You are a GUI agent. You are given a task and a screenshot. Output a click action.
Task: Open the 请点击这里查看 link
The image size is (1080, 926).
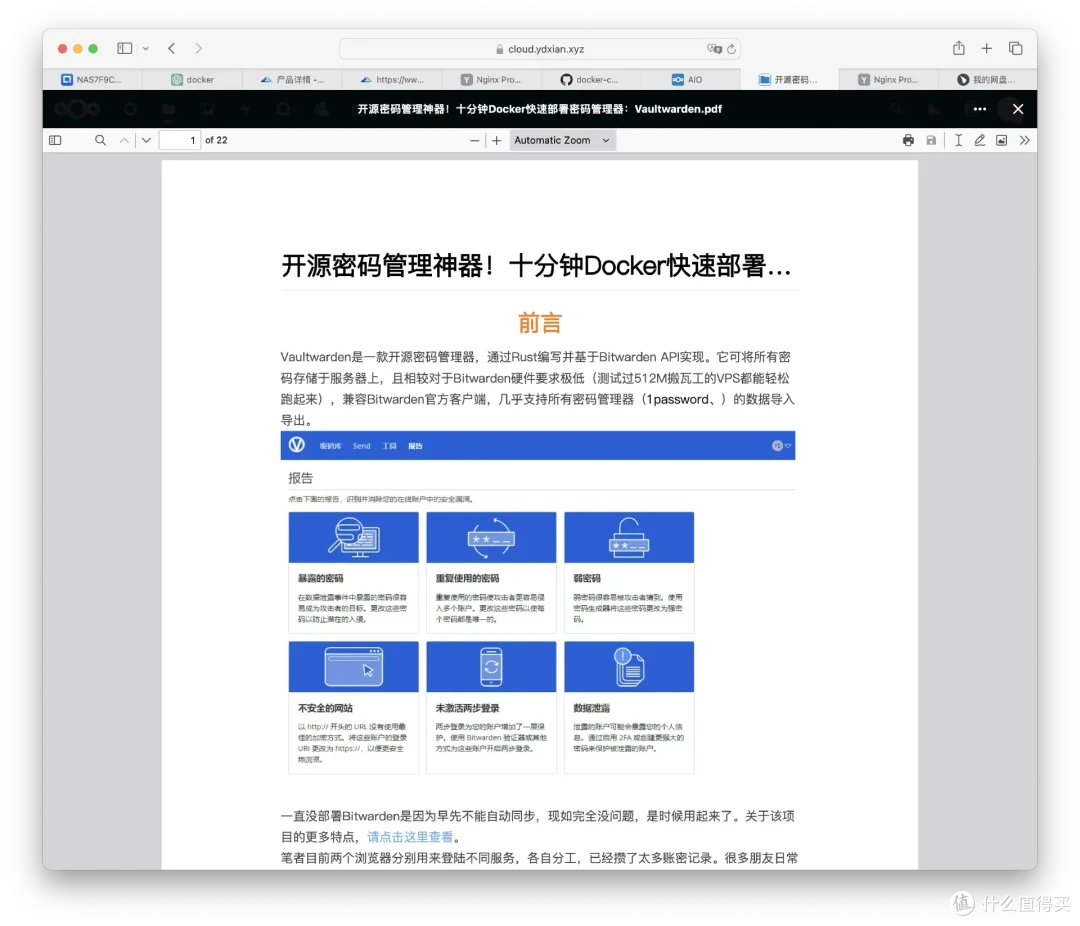(410, 837)
